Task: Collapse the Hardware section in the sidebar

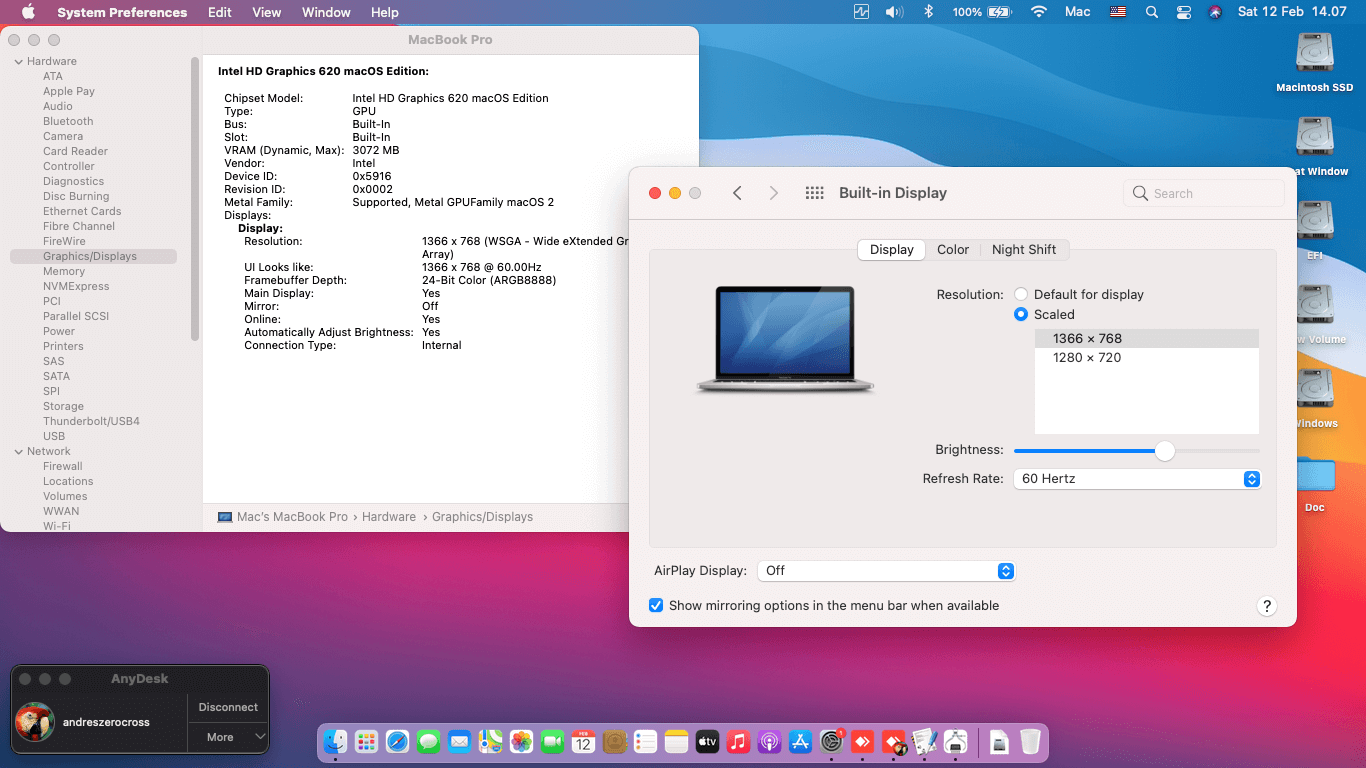Action: coord(18,62)
